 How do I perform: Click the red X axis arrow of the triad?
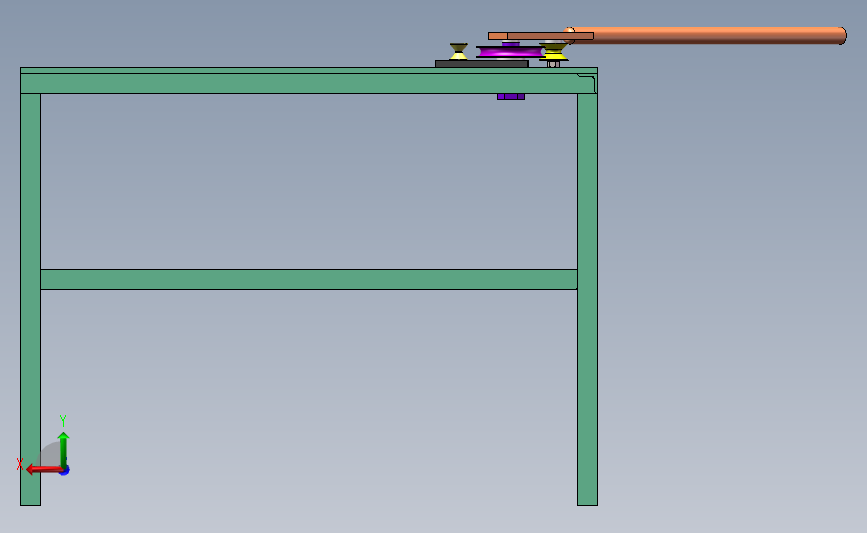pyautogui.click(x=44, y=469)
